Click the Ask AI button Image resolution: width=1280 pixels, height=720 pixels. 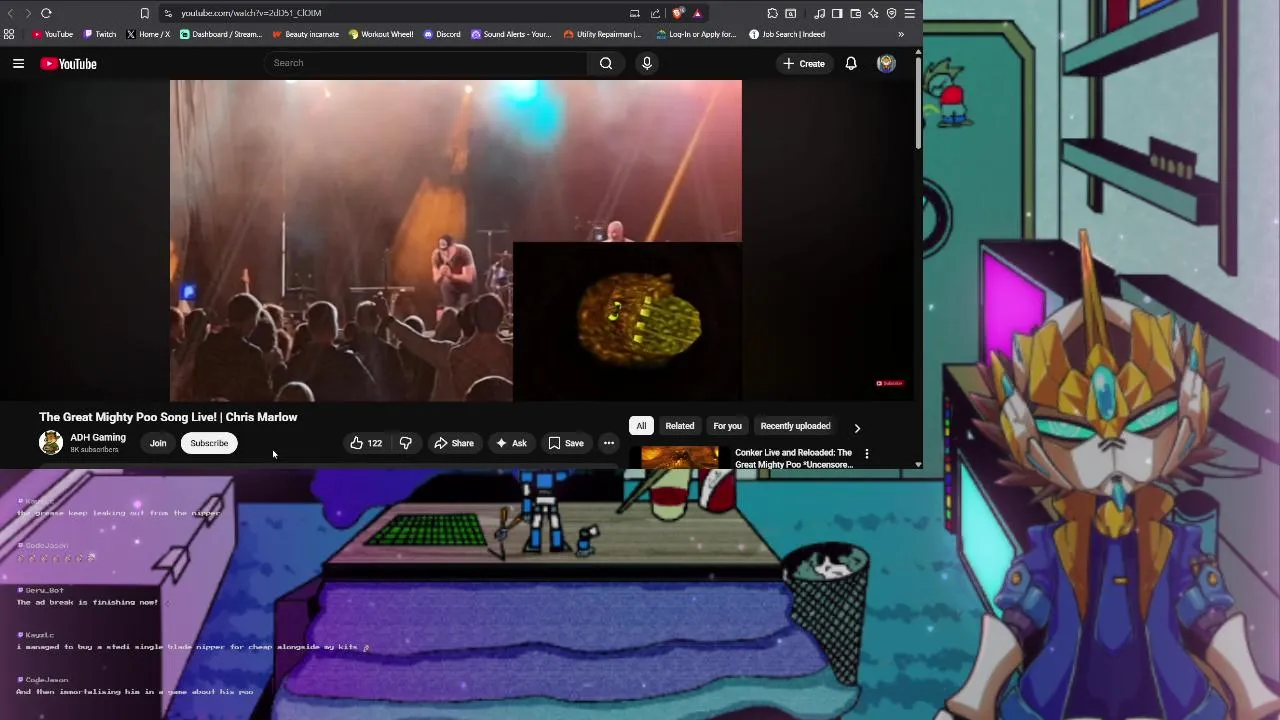point(511,443)
